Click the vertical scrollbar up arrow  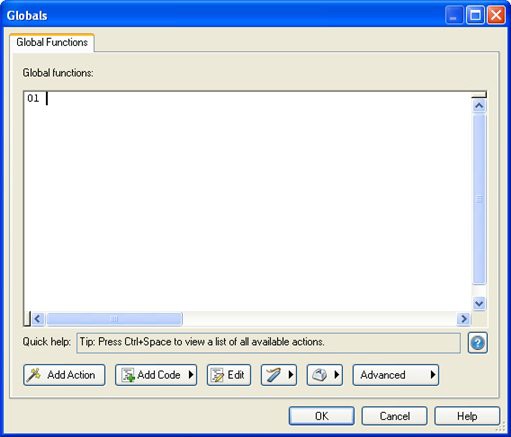479,106
